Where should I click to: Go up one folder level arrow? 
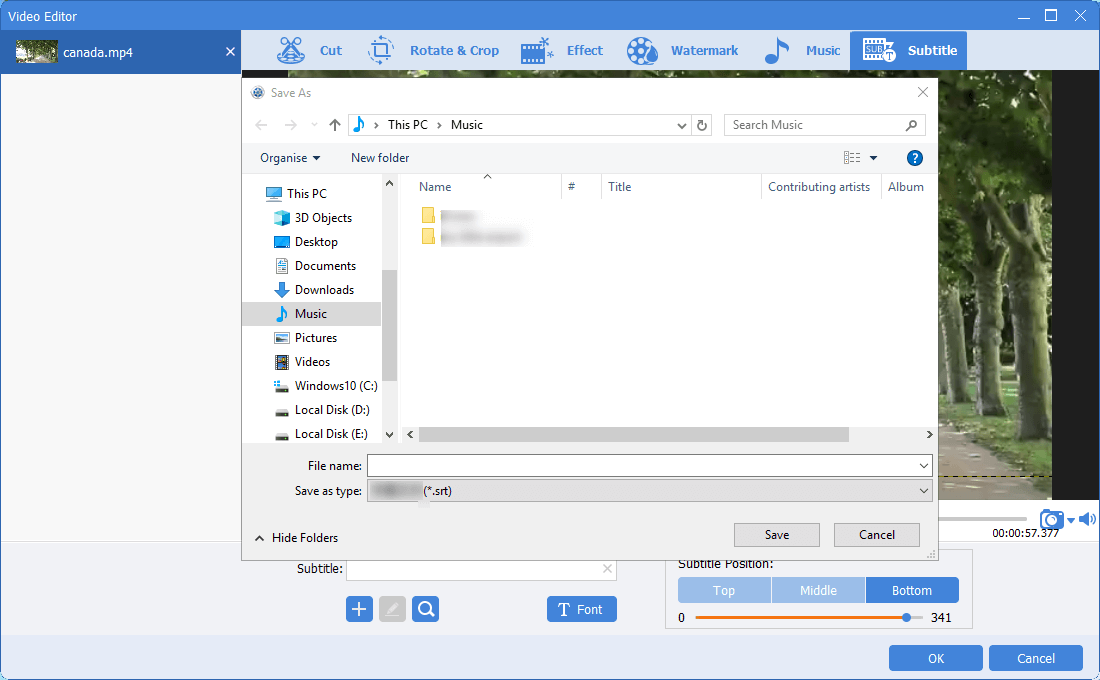coord(335,125)
